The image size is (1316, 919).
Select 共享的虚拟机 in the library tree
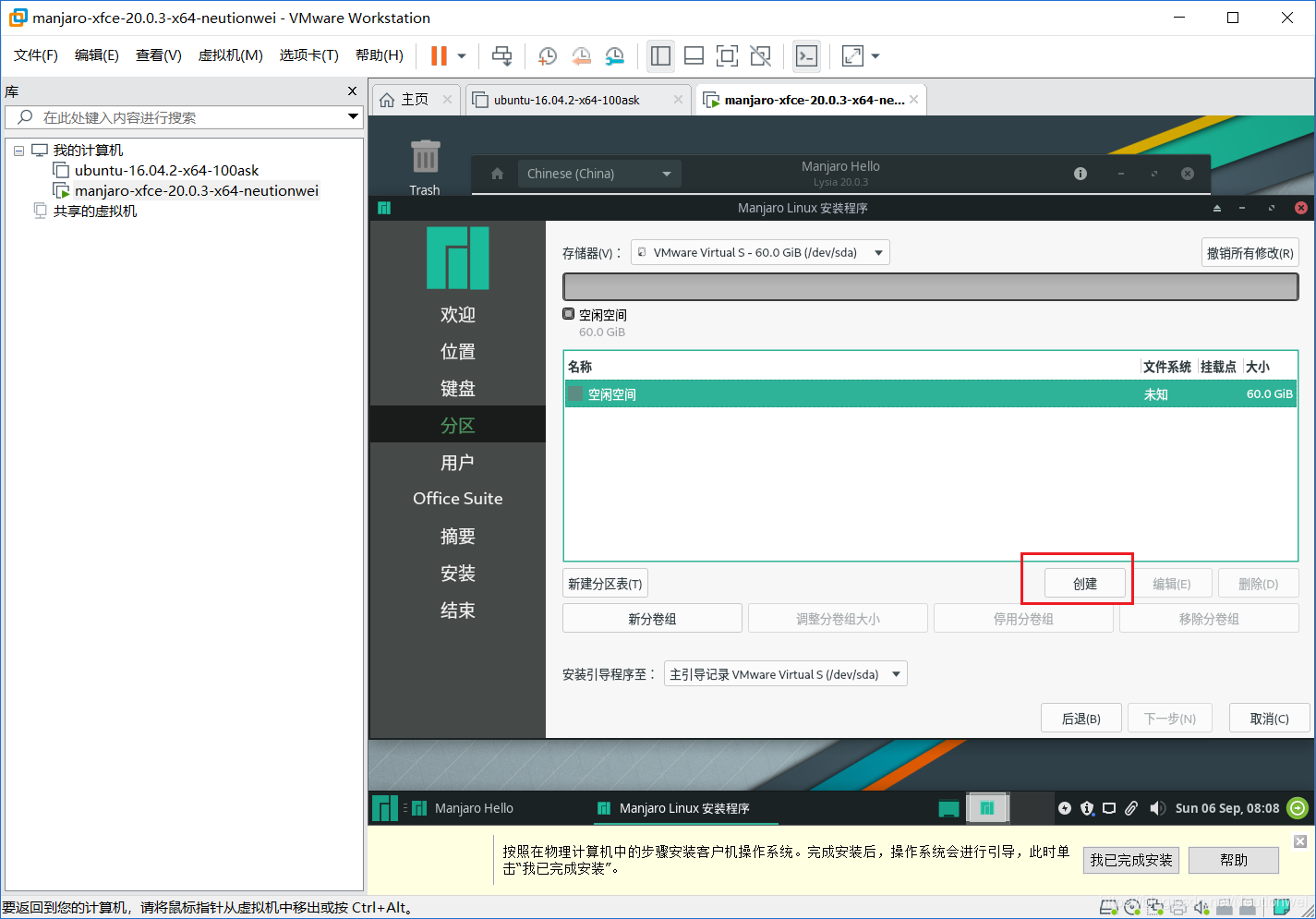tap(94, 212)
